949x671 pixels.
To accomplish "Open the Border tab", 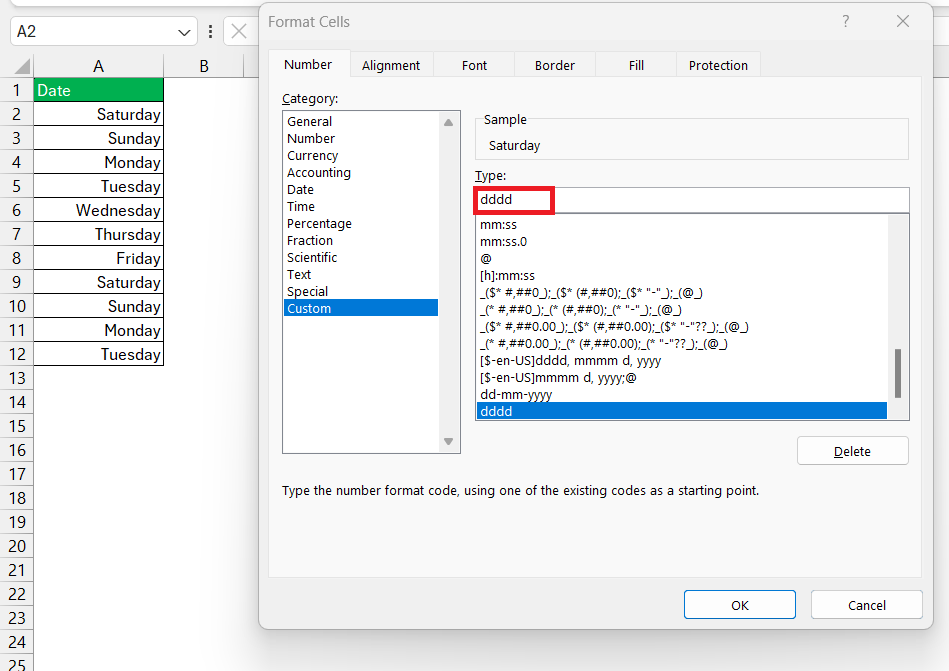I will point(554,65).
